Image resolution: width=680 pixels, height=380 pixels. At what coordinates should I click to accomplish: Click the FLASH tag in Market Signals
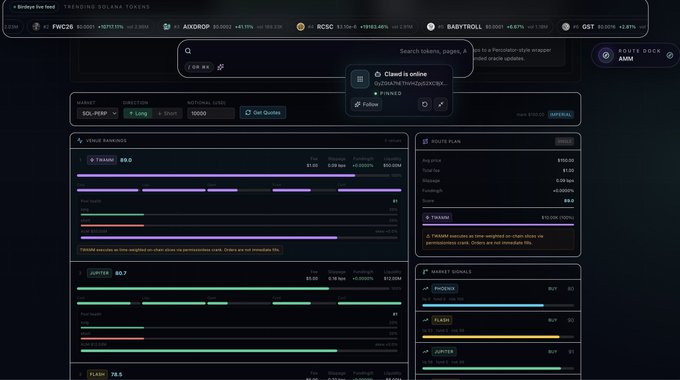[442, 320]
